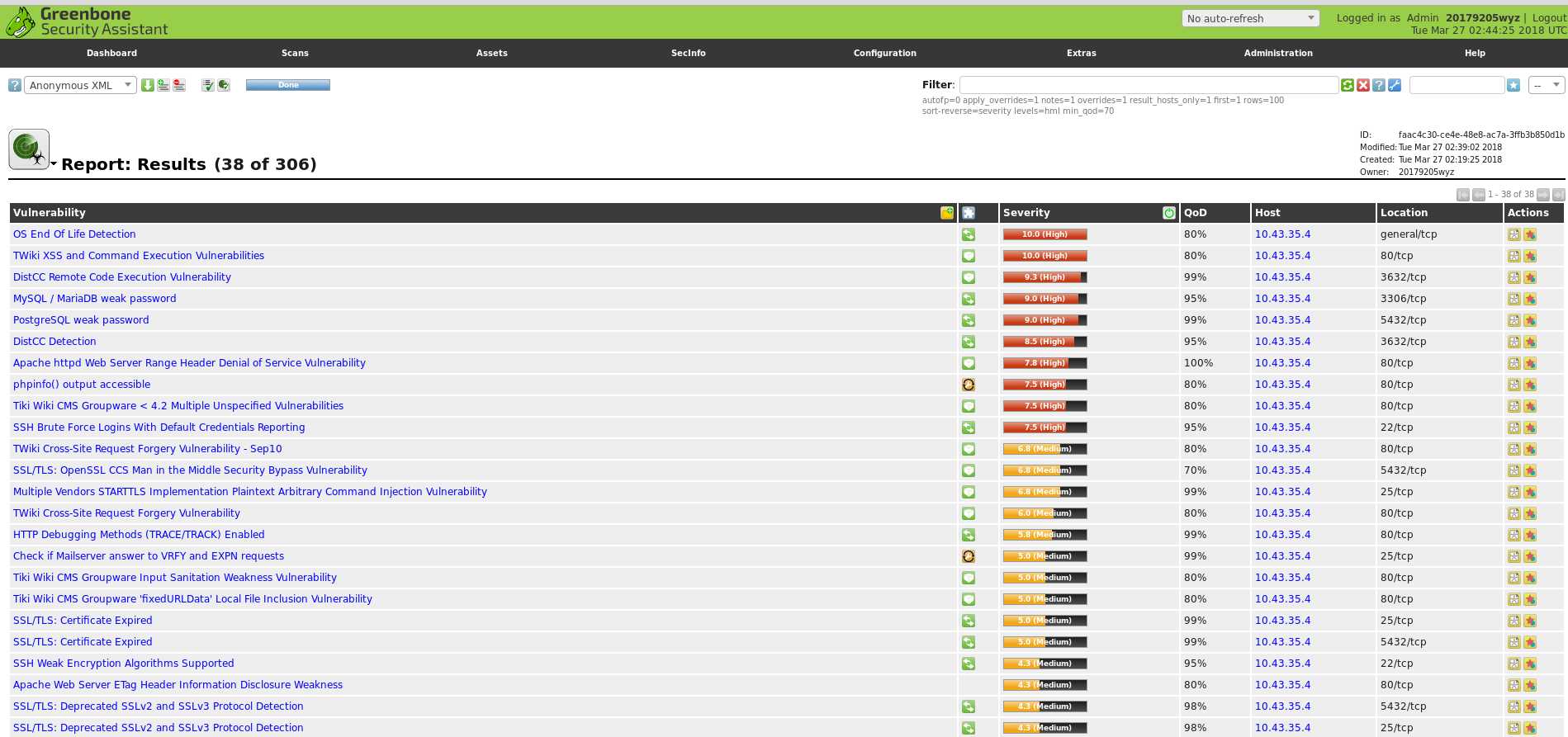Viewport: 1568px width, 737px height.
Task: Add an override for phpinfo() output accessible
Action: [1530, 385]
